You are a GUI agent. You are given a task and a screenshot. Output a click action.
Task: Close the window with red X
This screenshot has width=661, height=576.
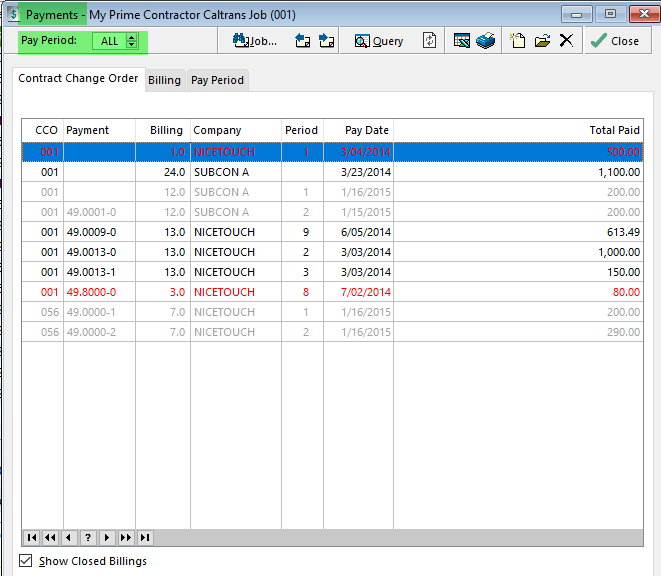(644, 14)
